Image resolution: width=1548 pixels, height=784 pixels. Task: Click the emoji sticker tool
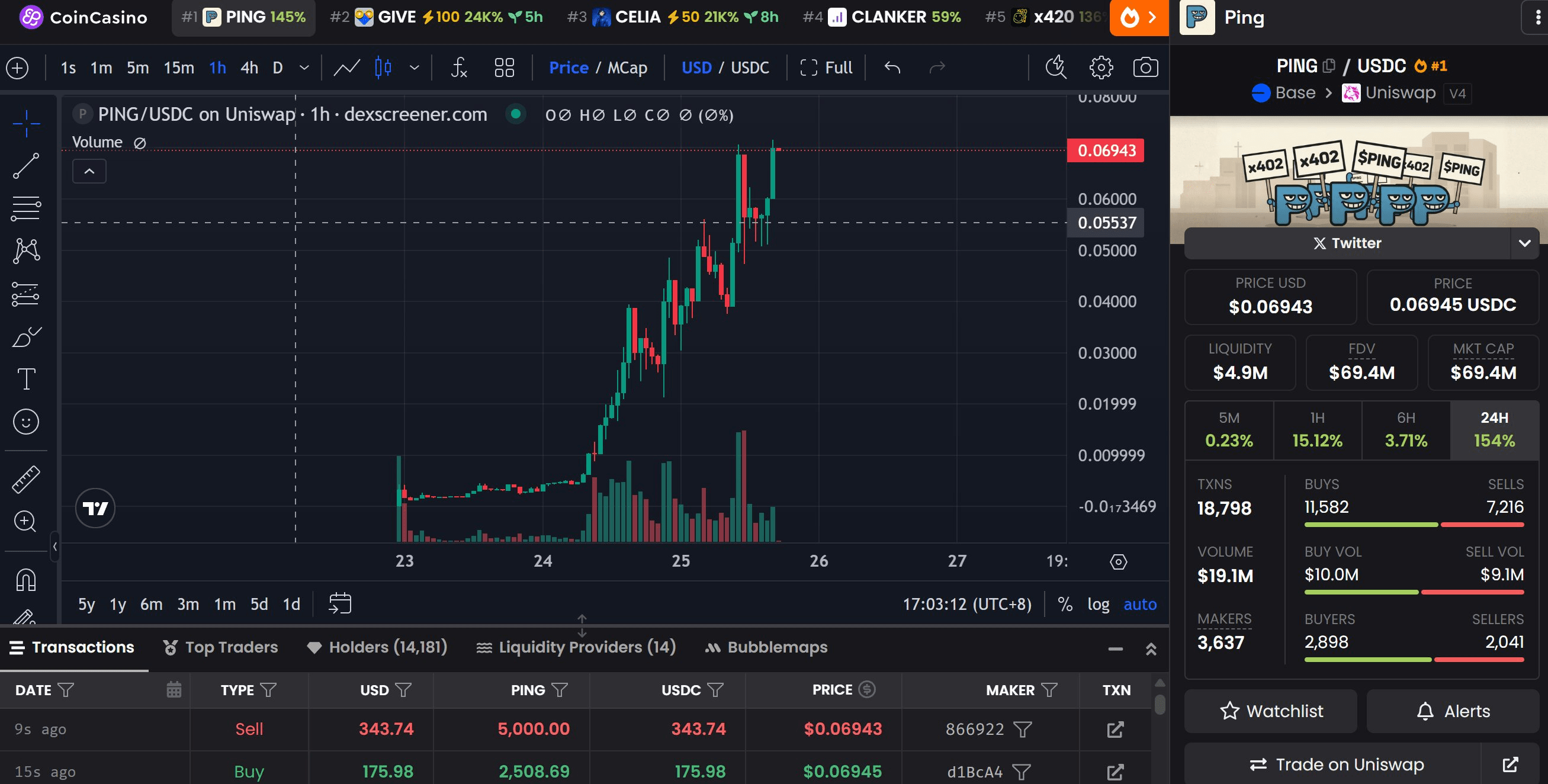point(26,422)
